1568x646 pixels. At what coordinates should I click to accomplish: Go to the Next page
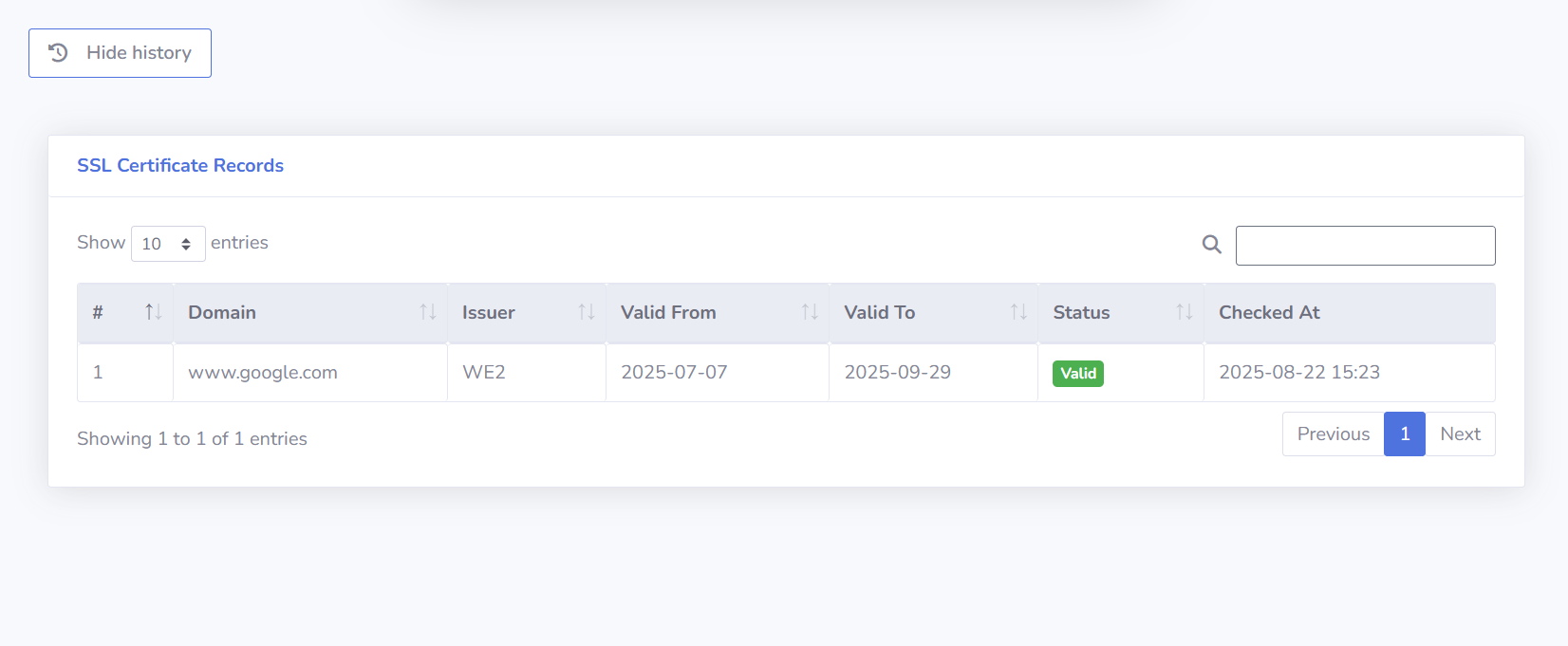[1460, 434]
